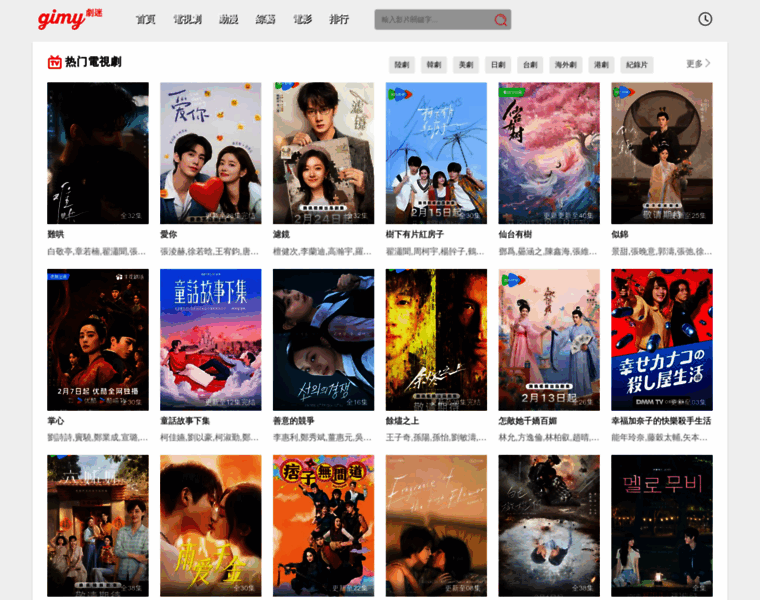Open the 濾鏡 poster thumbnail

point(323,153)
